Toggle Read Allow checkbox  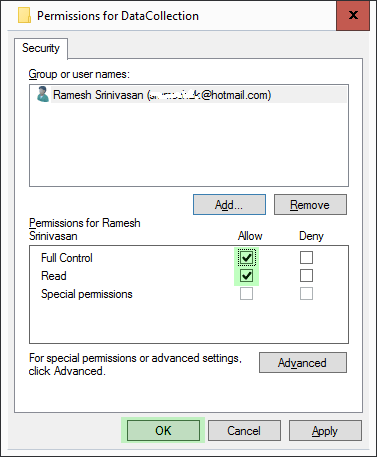(246, 276)
